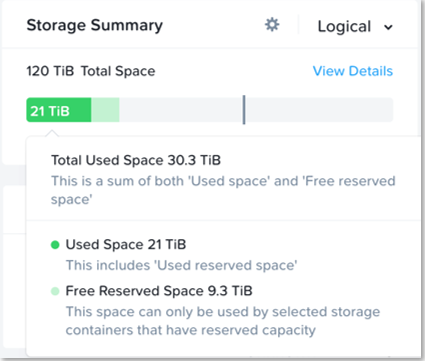
Task: Click the reserved capacity description text
Action: pos(223,321)
